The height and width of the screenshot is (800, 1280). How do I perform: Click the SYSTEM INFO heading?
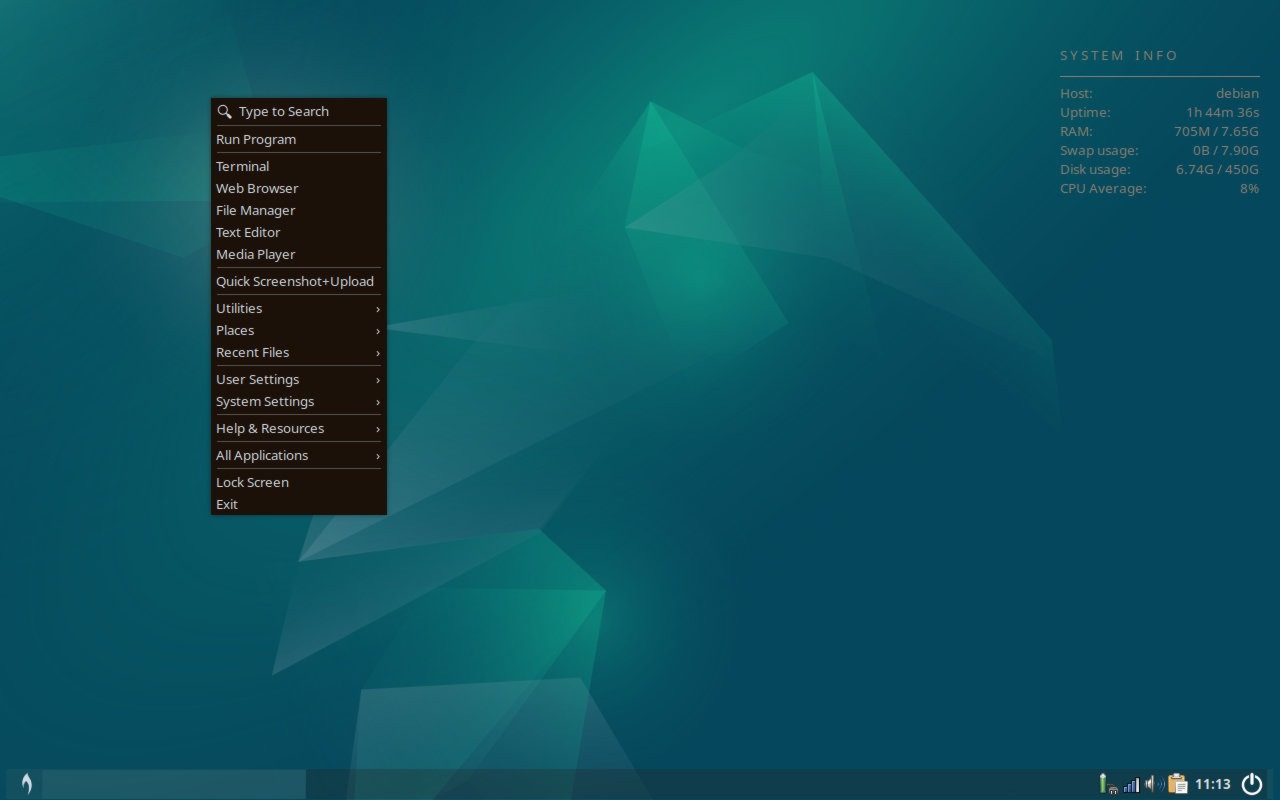tap(1119, 56)
